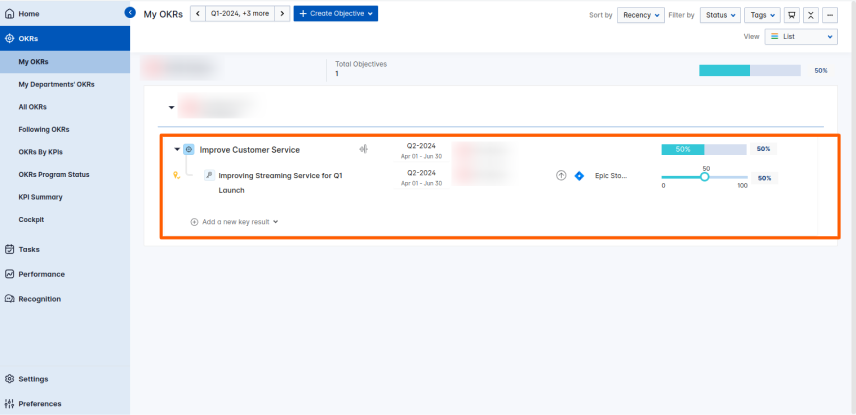Screen dimensions: 856x415
Task: Expand the Add a new key result chevron
Action: (276, 222)
